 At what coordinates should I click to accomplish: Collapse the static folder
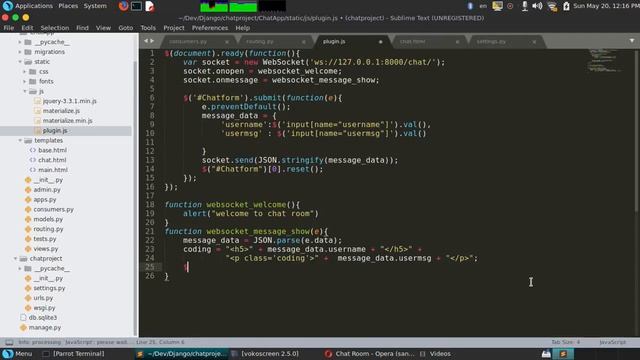(x=20, y=62)
